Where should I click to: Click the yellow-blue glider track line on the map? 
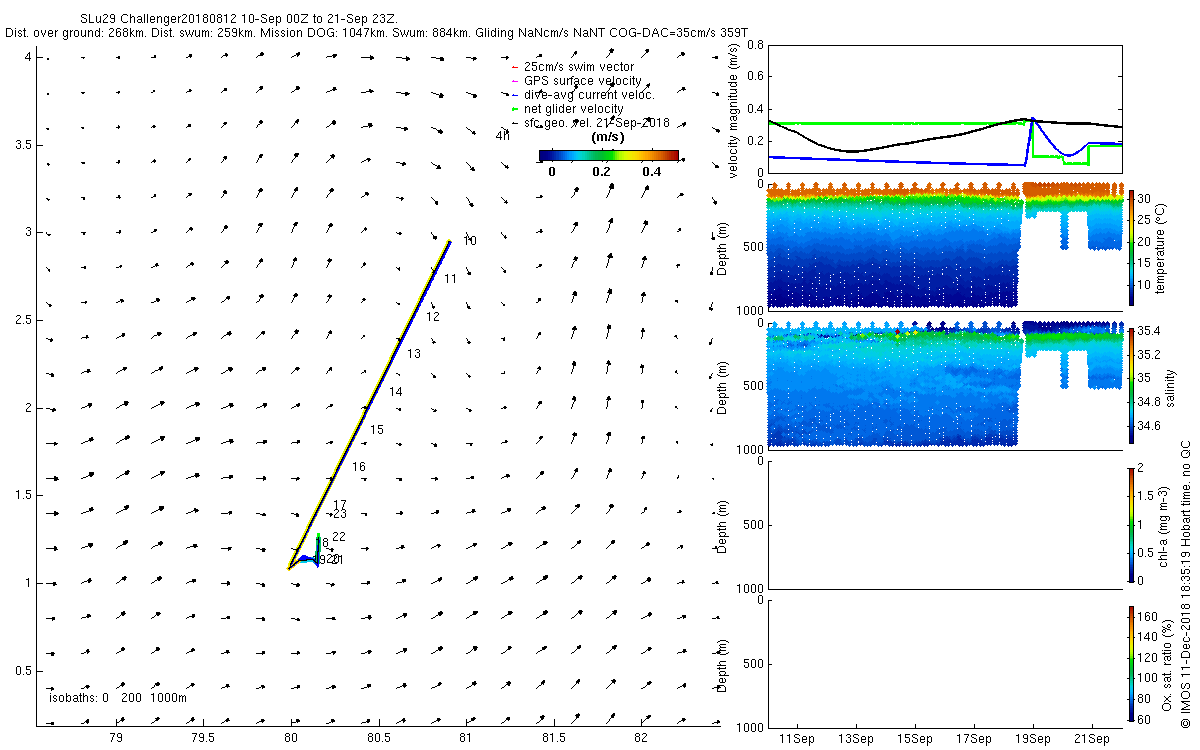coord(369,405)
